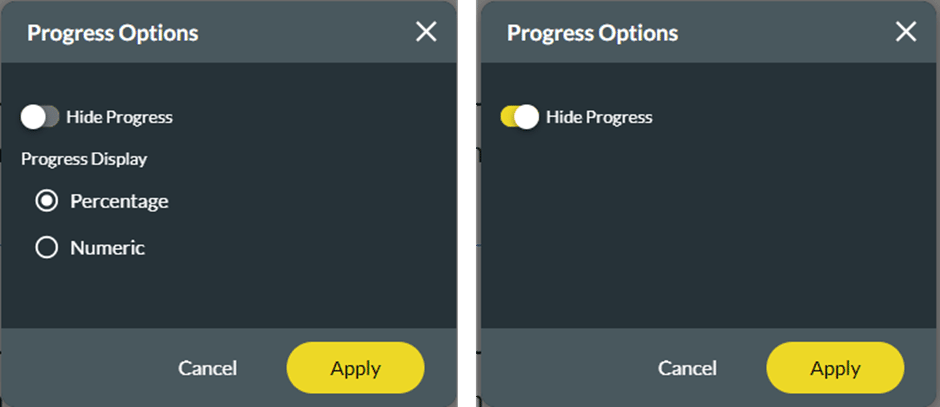Select the Percentage radio button
Image resolution: width=940 pixels, height=407 pixels.
tap(46, 201)
